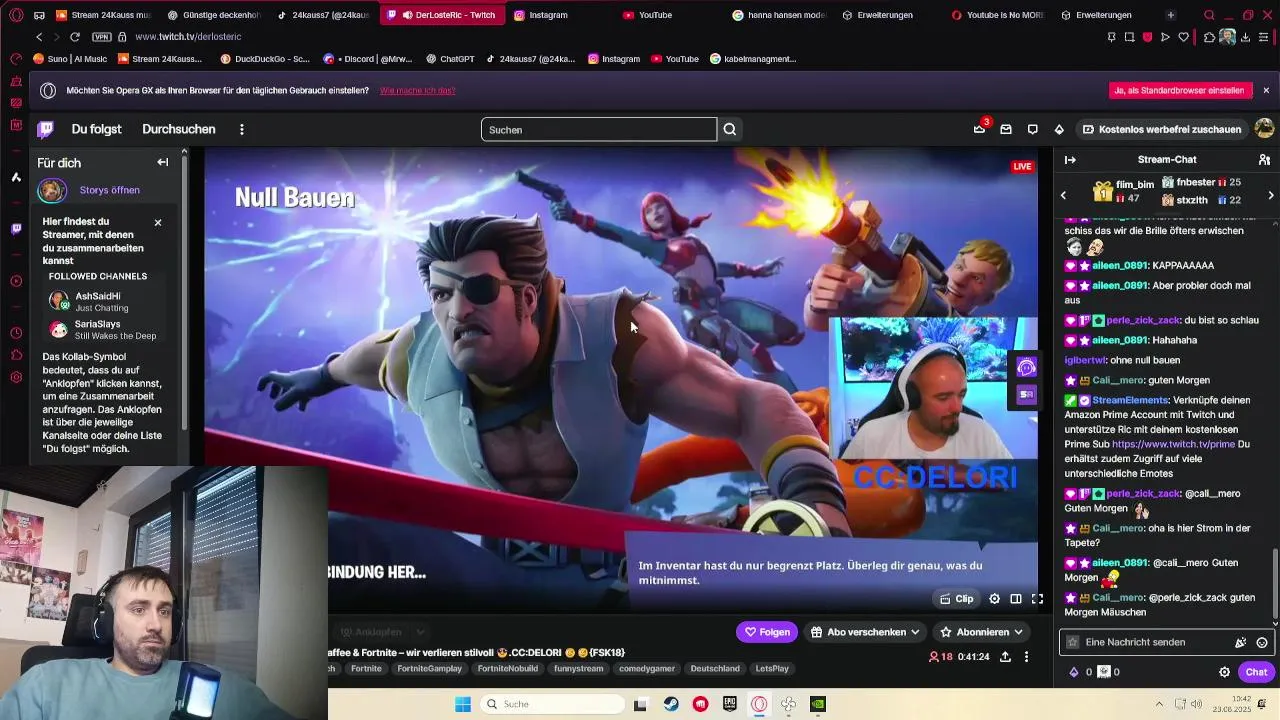The width and height of the screenshot is (1280, 720).
Task: Open SariaSlays followed channel
Action: pos(103,330)
